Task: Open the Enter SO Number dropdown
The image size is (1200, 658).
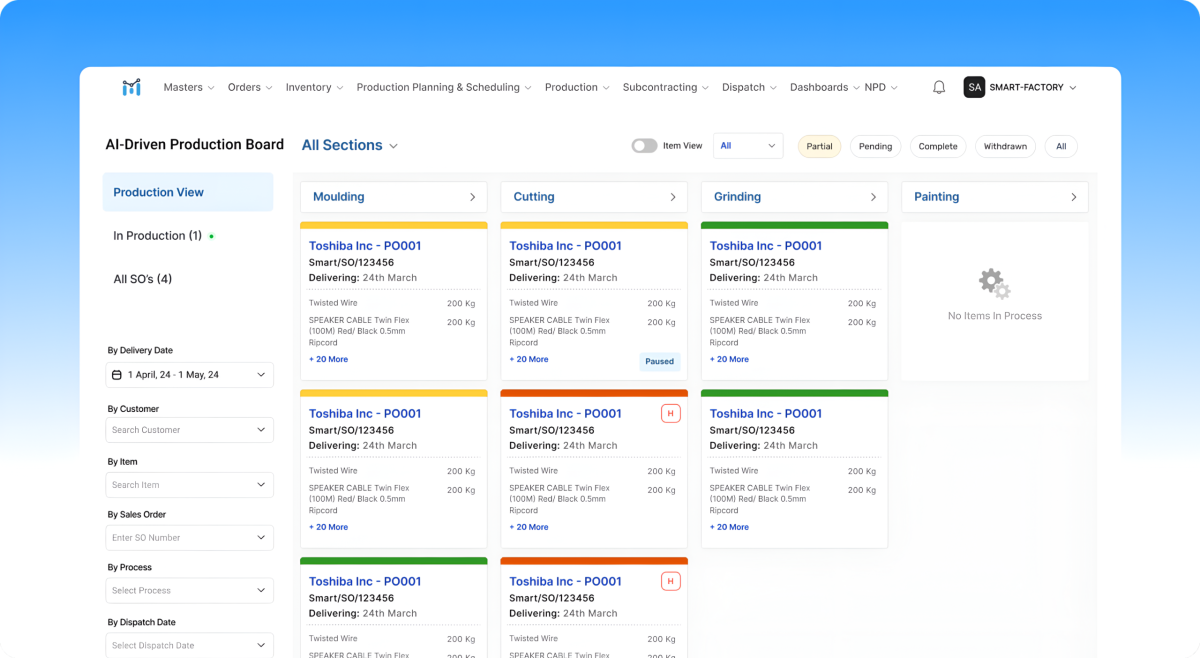Action: tap(189, 537)
